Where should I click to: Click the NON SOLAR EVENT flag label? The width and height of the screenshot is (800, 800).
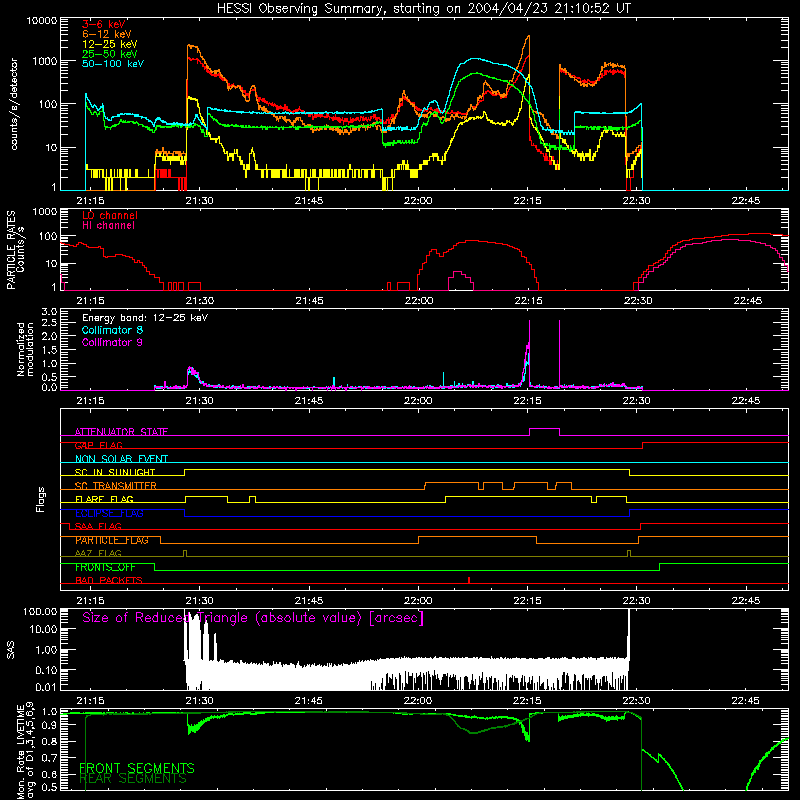(121, 459)
